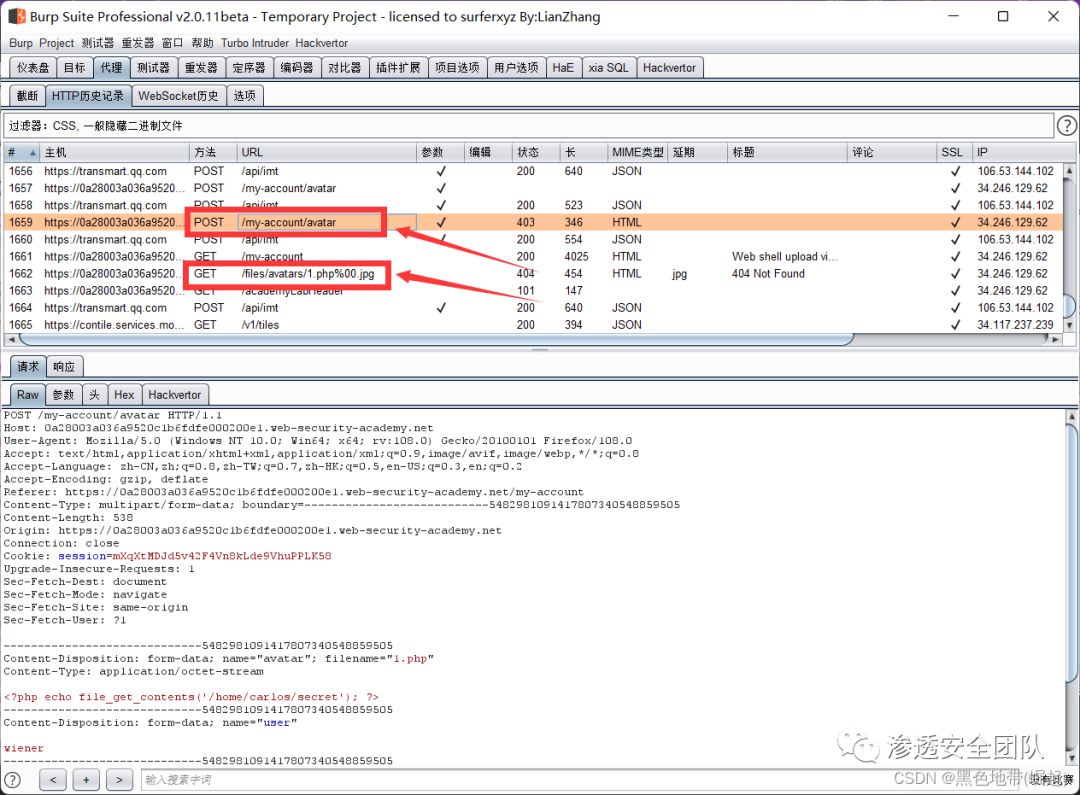Sort by the URL column header
This screenshot has width=1080, height=795.
[x=326, y=152]
